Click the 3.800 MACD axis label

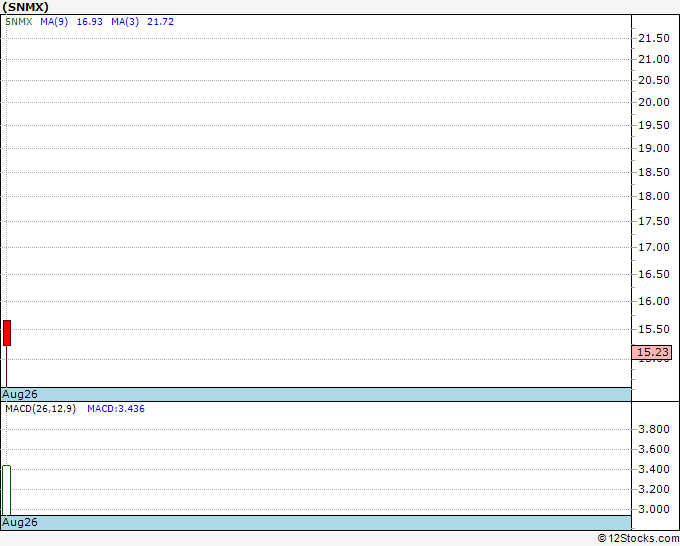tap(654, 429)
